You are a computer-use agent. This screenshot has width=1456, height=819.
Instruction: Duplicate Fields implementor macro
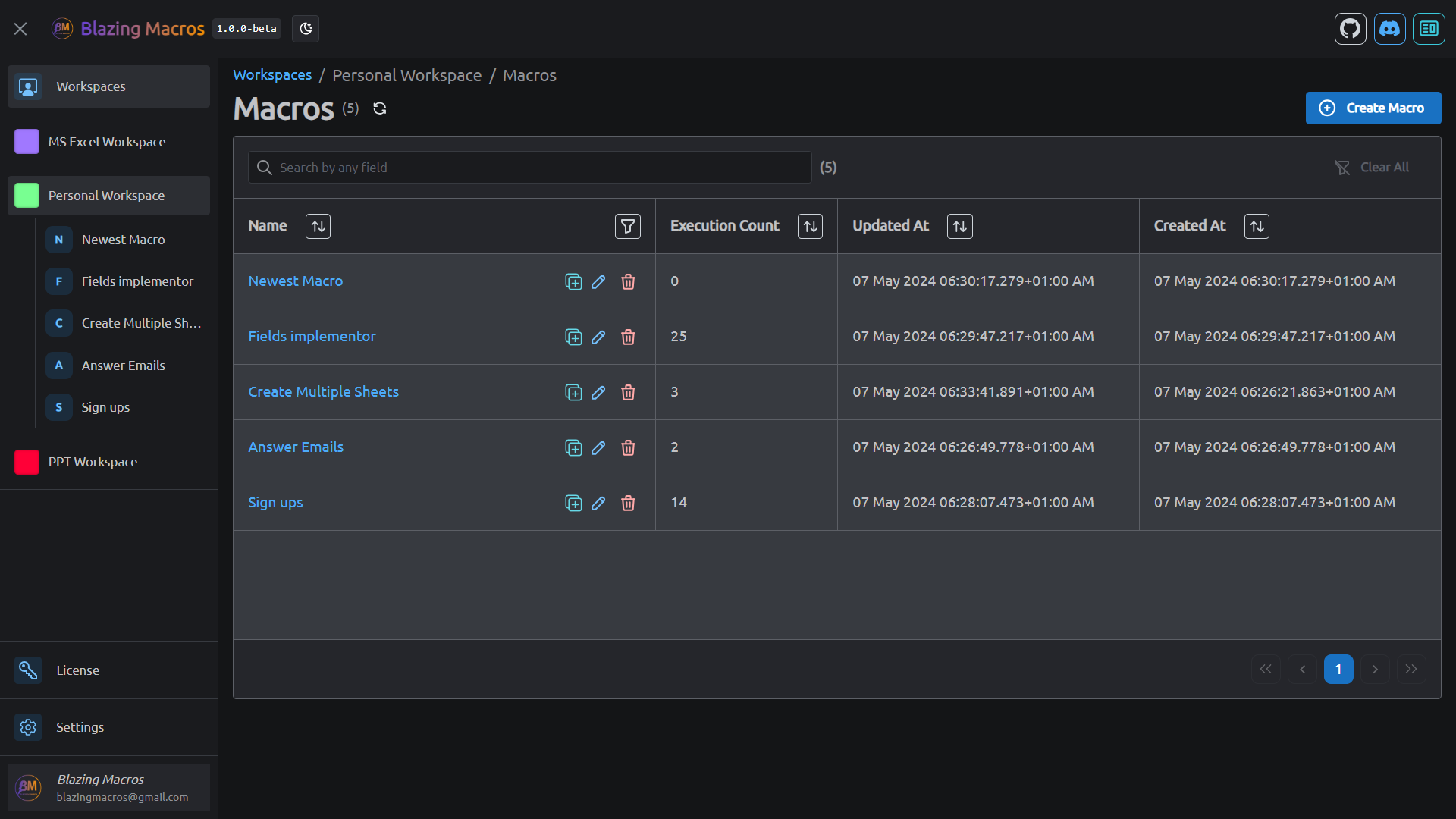click(x=574, y=337)
